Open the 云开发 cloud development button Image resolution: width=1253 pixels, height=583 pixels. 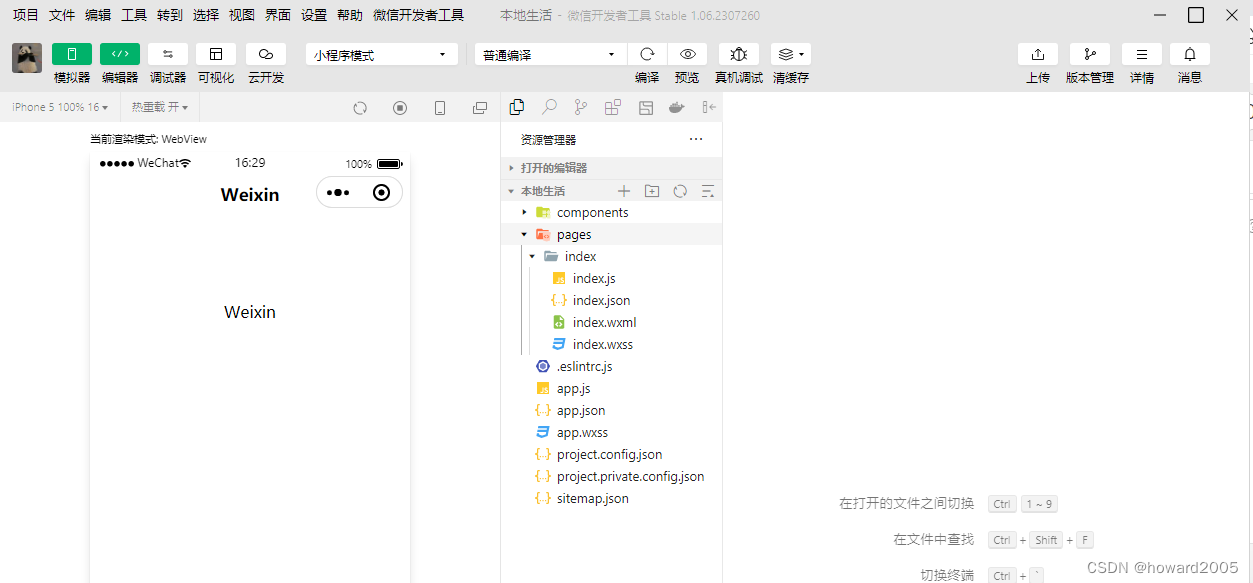coord(266,54)
